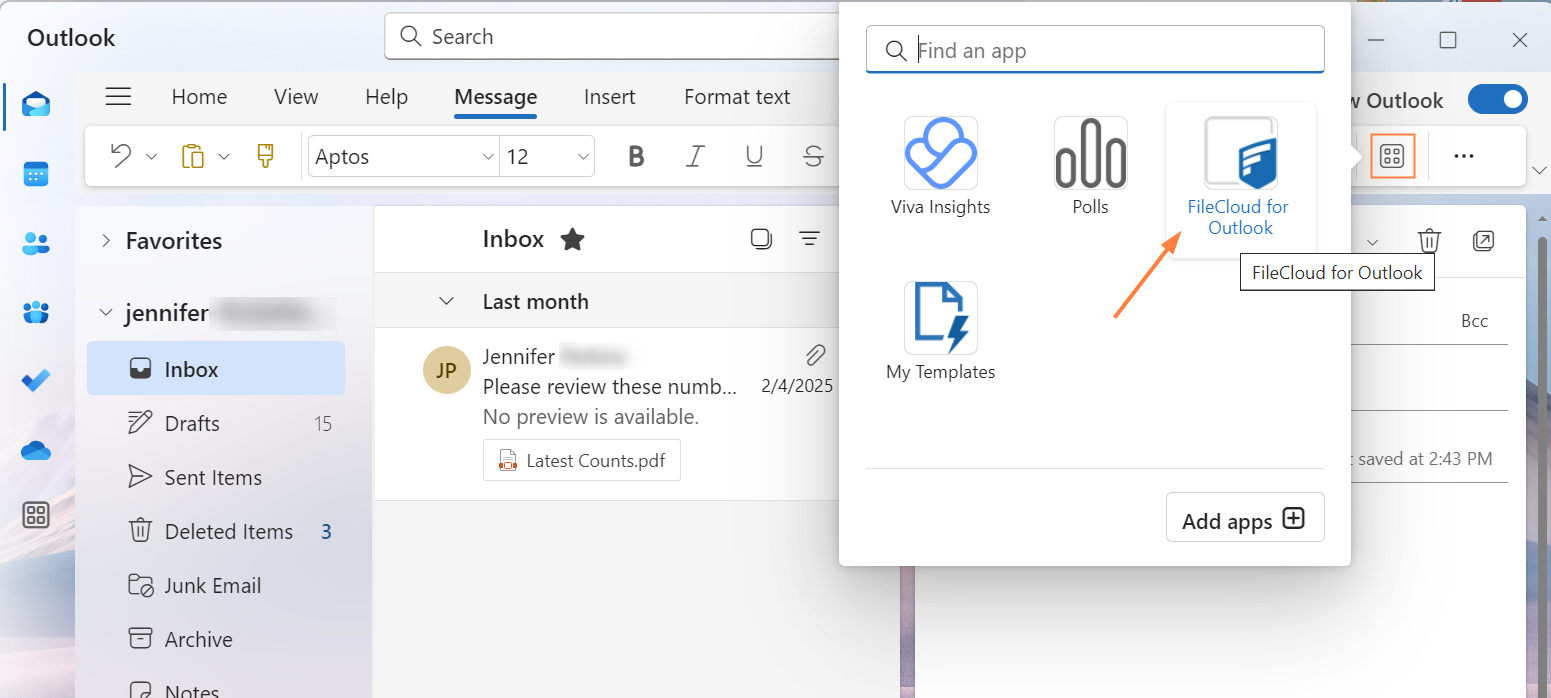Screen dimensions: 1551x698
Task: Open the Latest Counts.pdf attachment
Action: tap(581, 461)
